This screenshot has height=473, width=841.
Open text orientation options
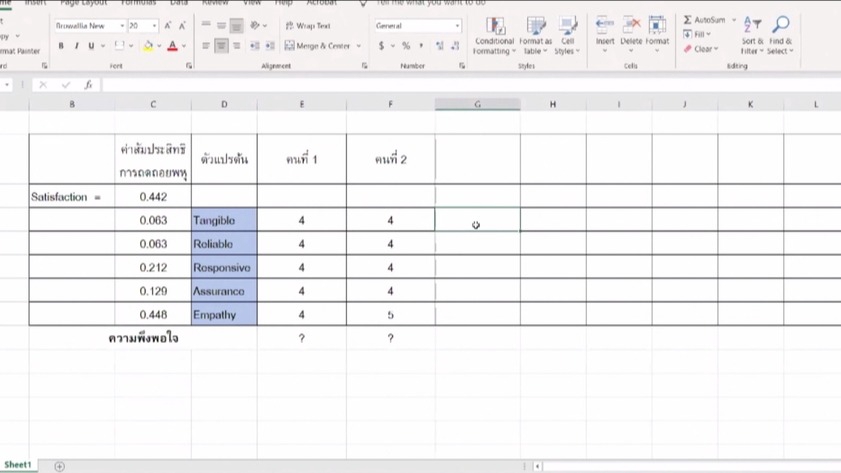pos(258,25)
